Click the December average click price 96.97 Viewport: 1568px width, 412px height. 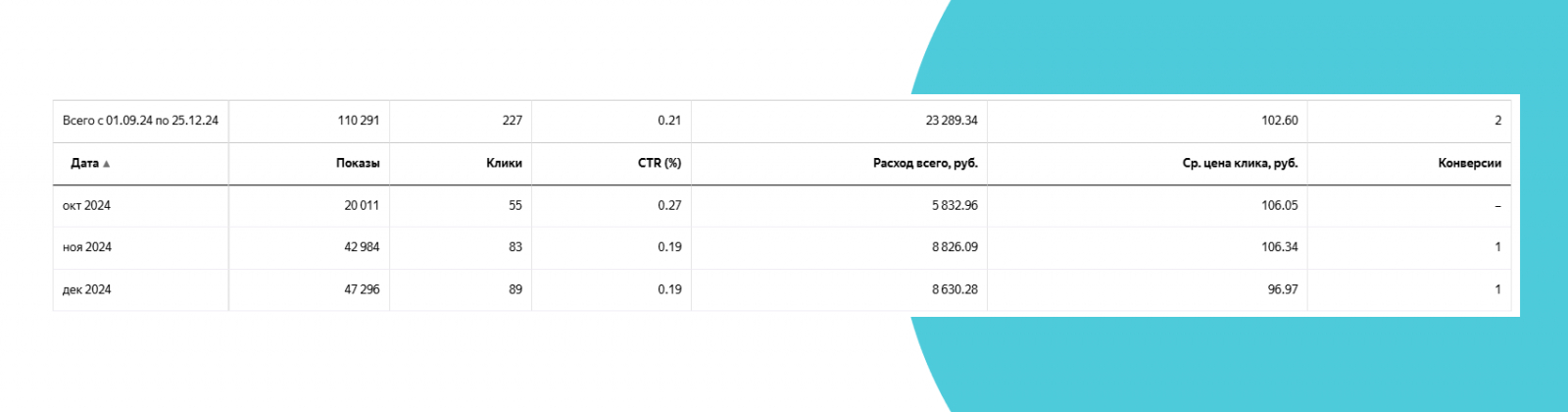pos(1282,289)
